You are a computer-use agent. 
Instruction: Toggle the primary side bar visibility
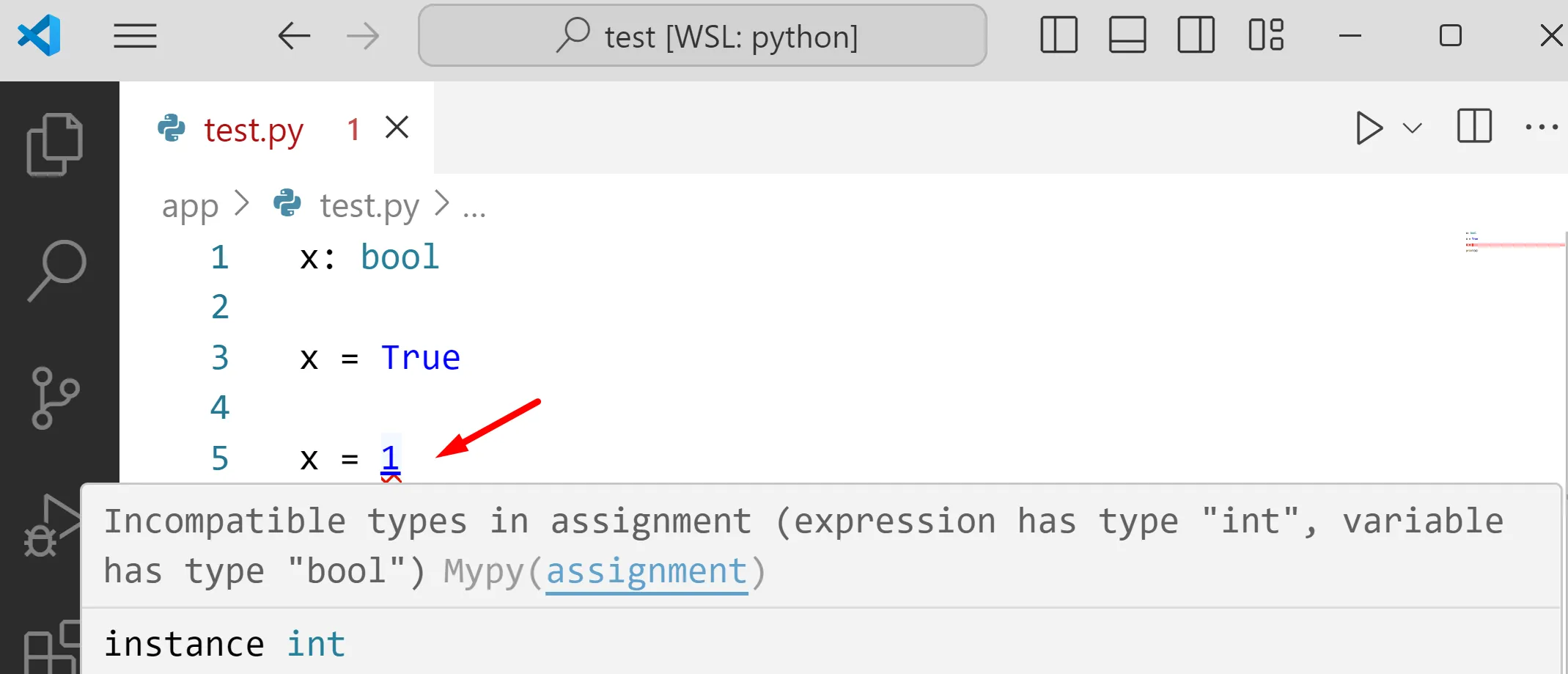1059,35
